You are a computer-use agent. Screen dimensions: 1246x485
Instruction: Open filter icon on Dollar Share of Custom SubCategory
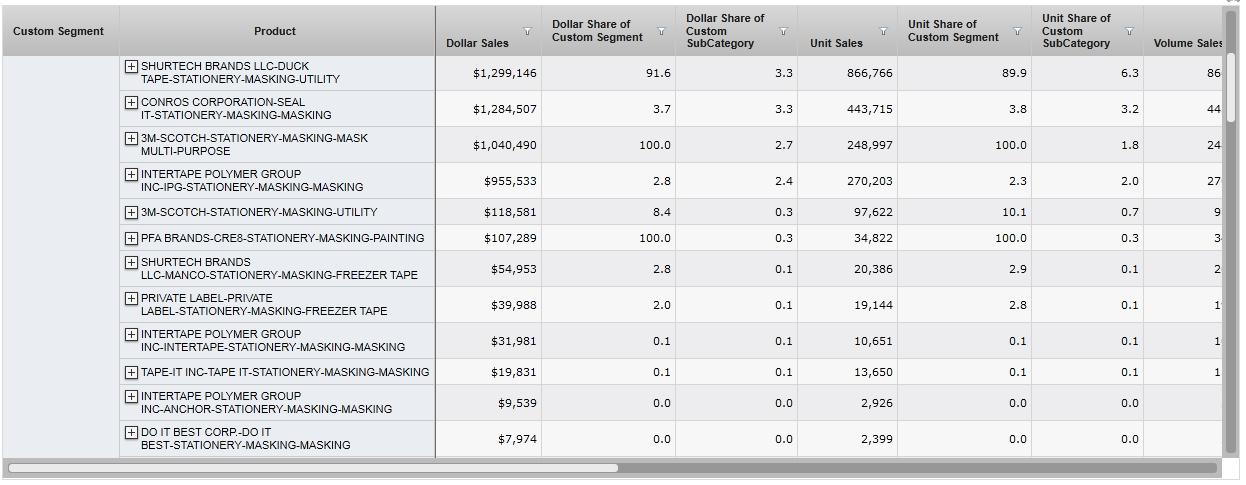(783, 31)
